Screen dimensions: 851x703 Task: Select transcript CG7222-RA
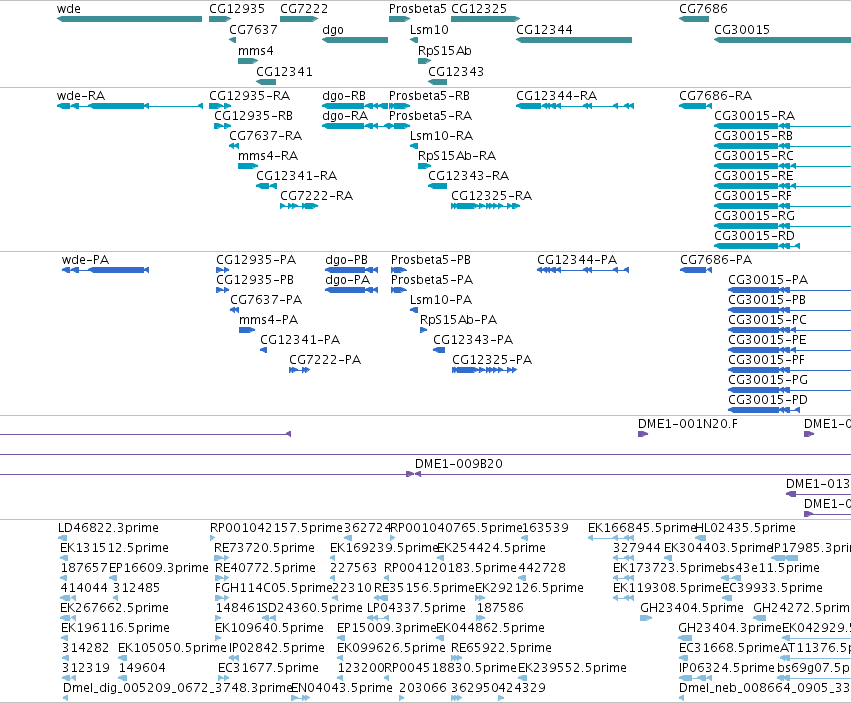pyautogui.click(x=299, y=206)
